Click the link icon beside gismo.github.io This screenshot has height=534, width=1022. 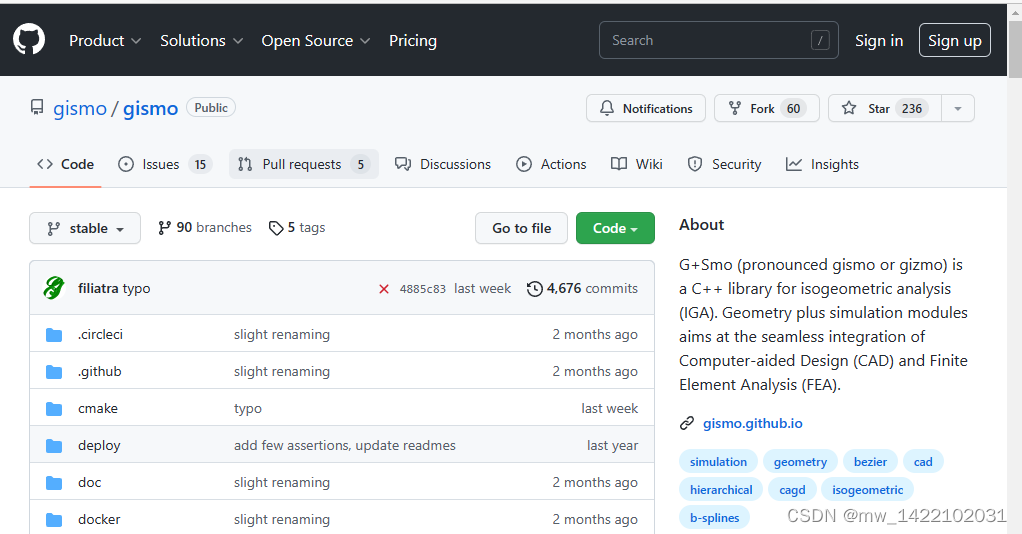click(687, 423)
